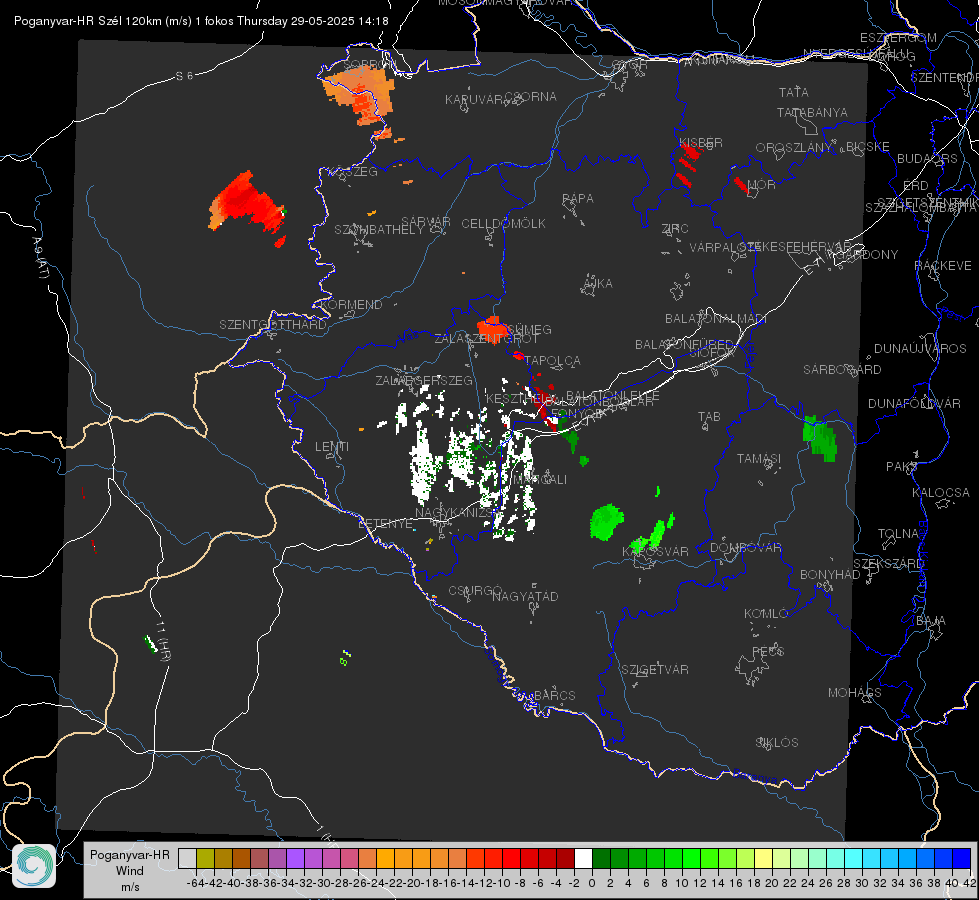The height and width of the screenshot is (900, 979).
Task: Click the MARCALI town label
Action: [540, 480]
